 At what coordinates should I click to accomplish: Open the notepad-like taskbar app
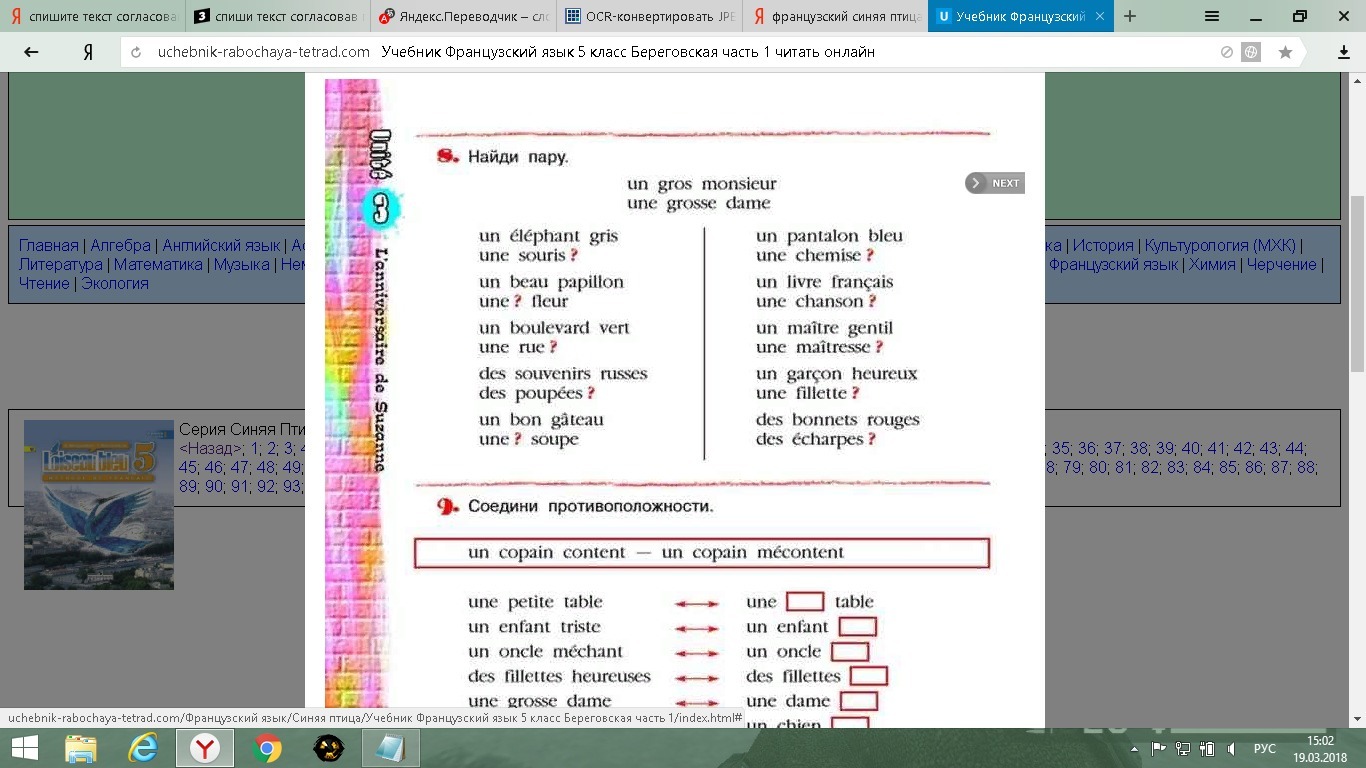click(x=391, y=748)
